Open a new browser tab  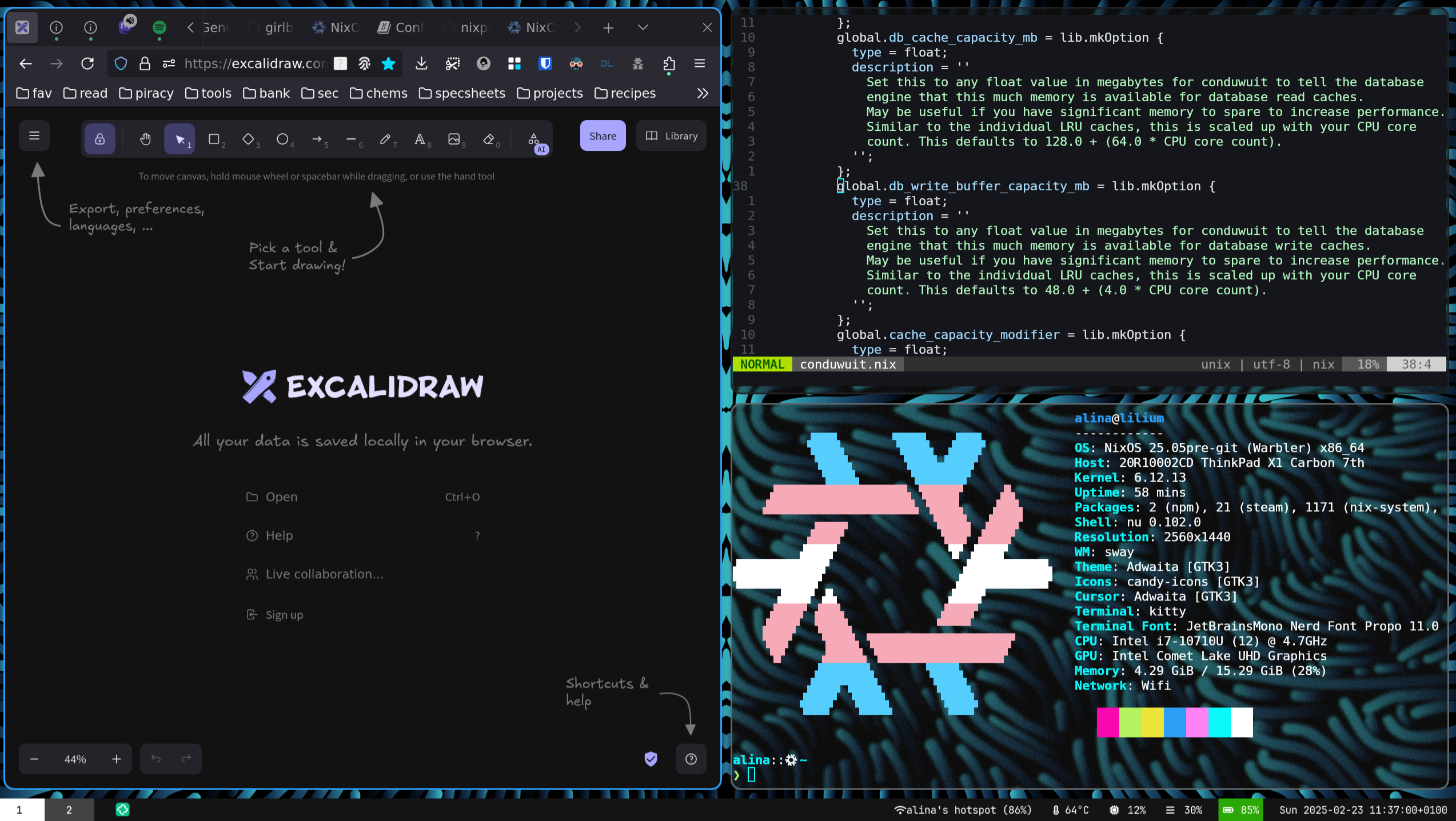click(608, 27)
